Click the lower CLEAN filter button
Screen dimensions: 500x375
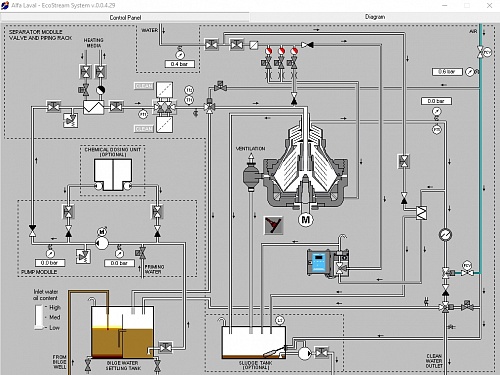point(144,129)
